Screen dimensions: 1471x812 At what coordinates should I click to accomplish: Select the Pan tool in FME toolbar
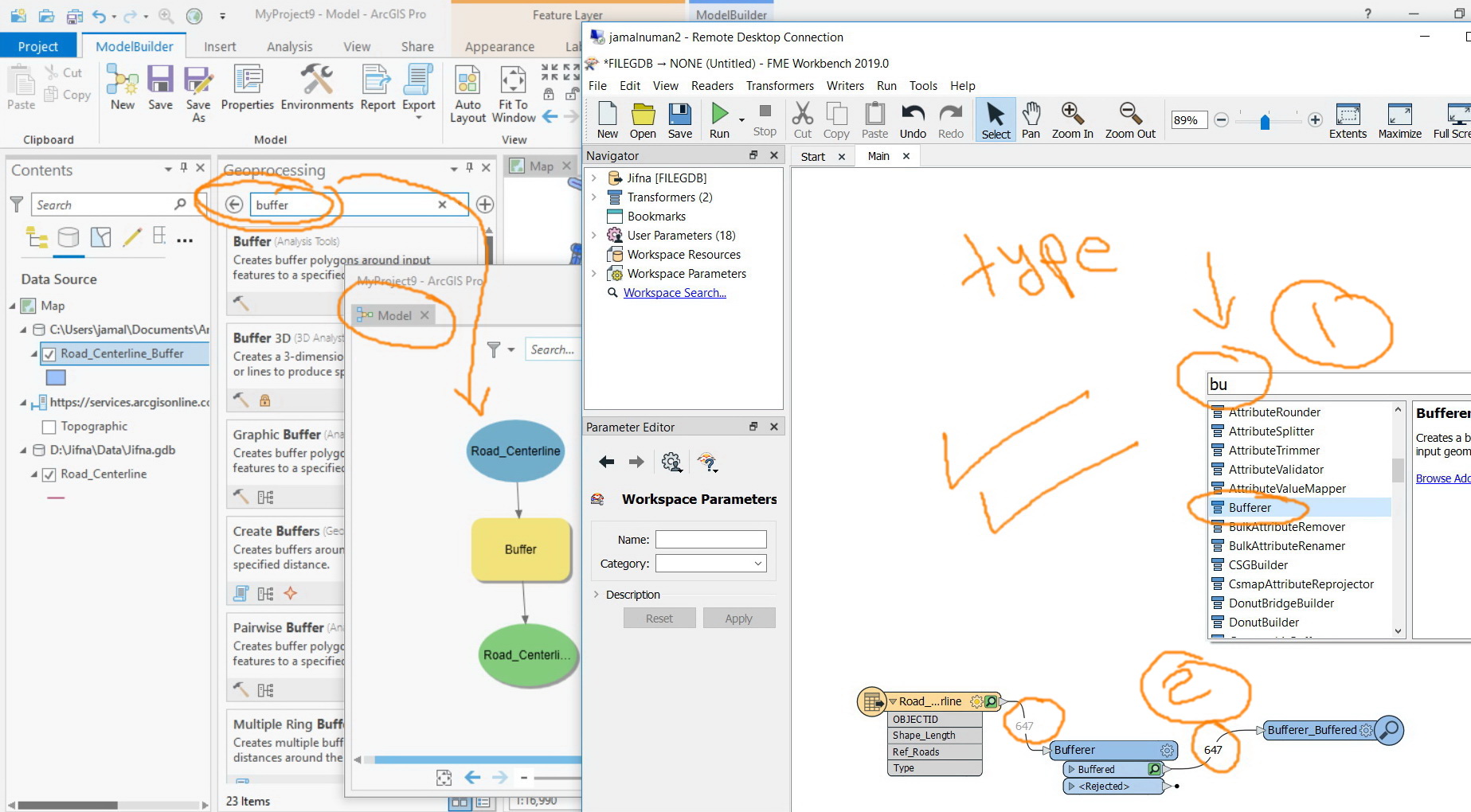(x=1031, y=120)
